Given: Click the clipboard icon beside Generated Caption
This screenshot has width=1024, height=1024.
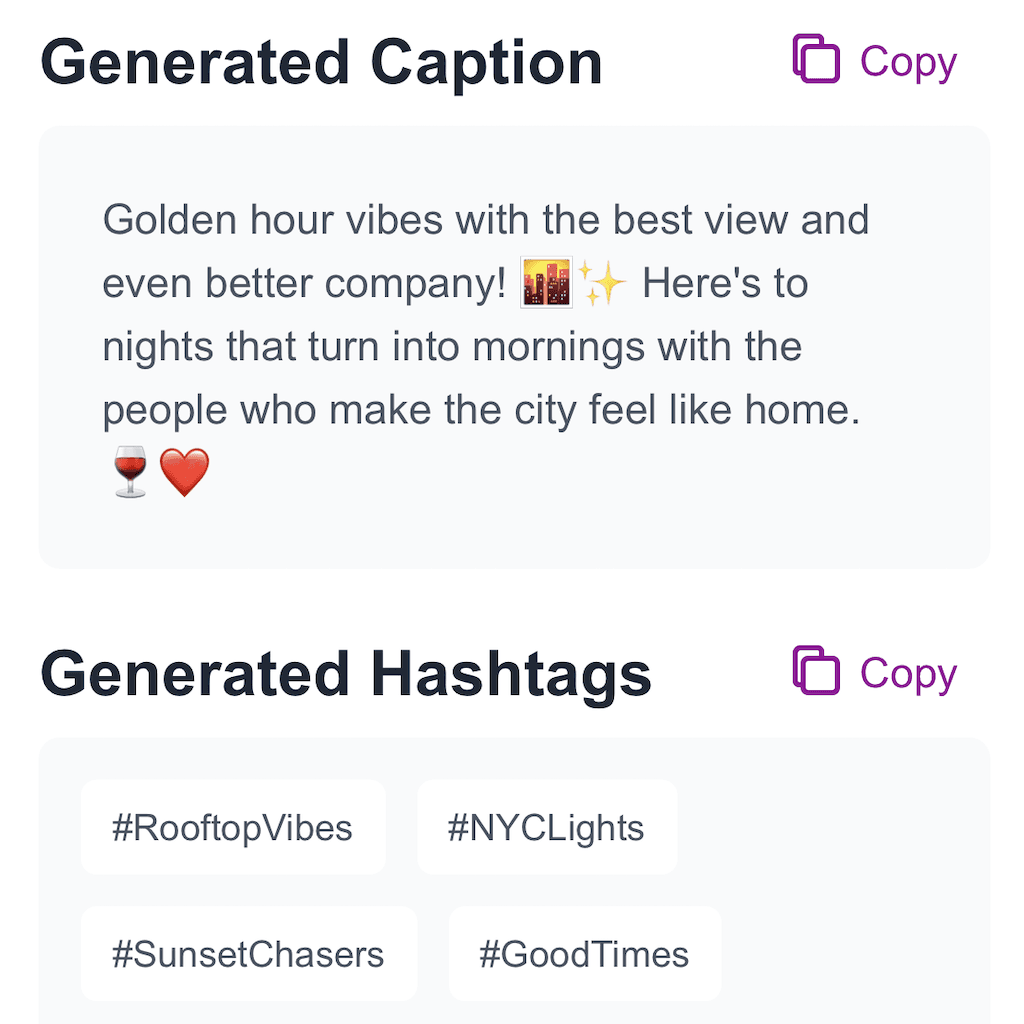Looking at the screenshot, I should [x=815, y=60].
